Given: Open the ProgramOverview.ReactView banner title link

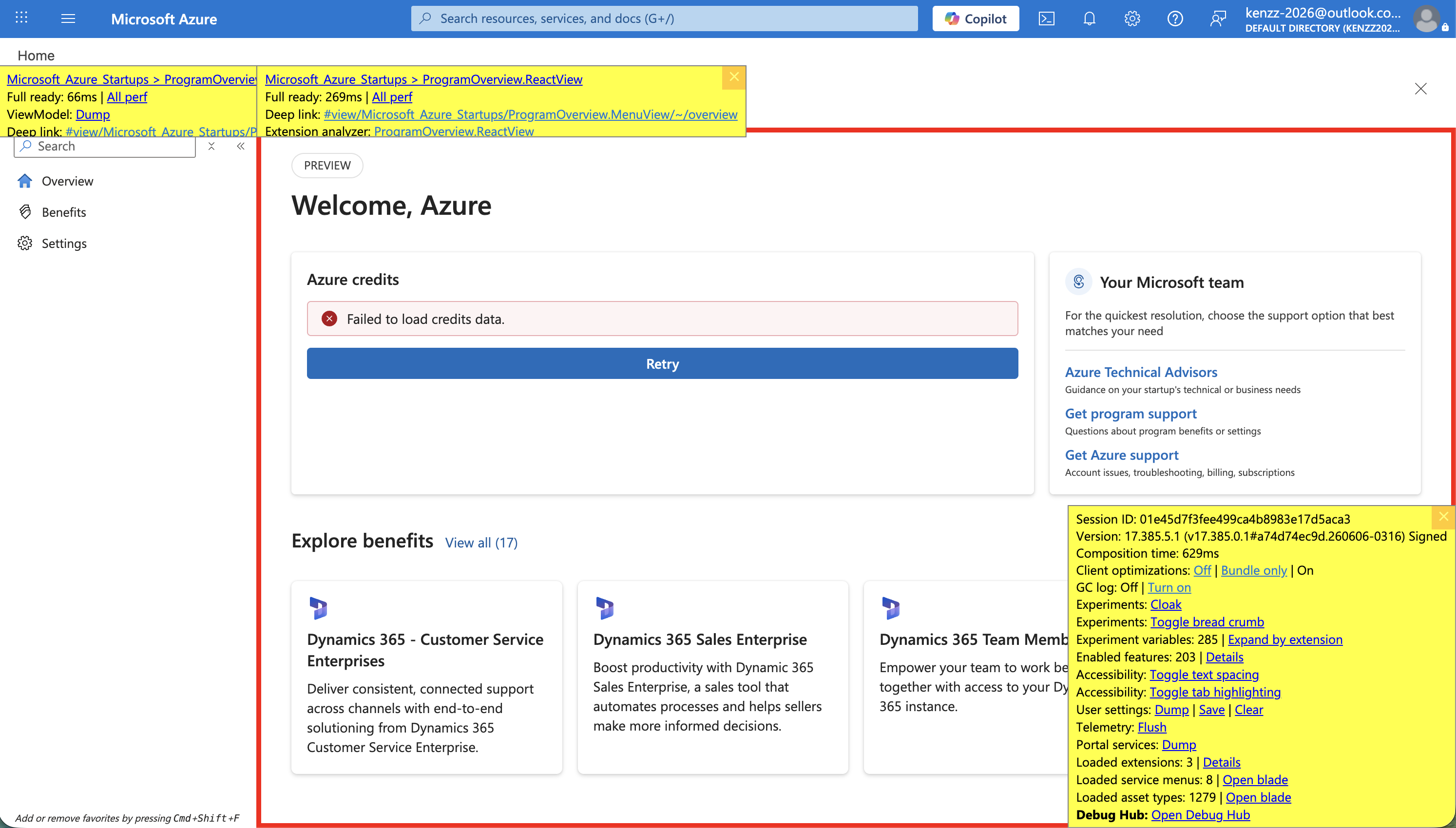Looking at the screenshot, I should pos(424,79).
